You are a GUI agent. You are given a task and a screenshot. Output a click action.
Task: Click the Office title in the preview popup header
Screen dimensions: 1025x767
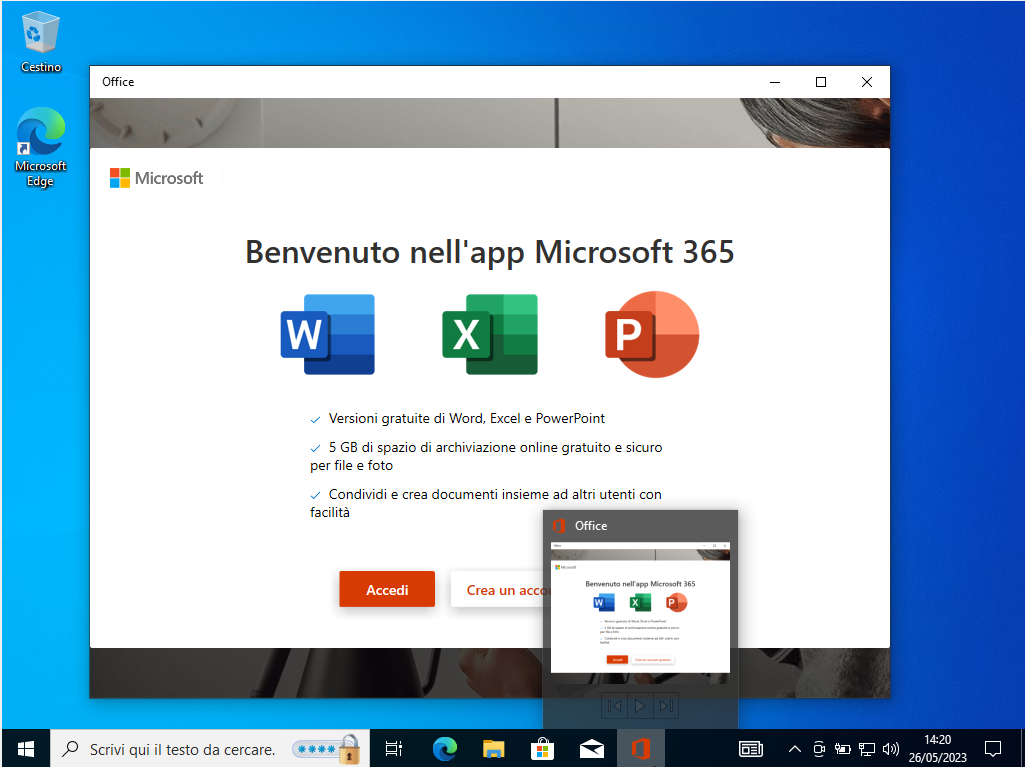(591, 526)
